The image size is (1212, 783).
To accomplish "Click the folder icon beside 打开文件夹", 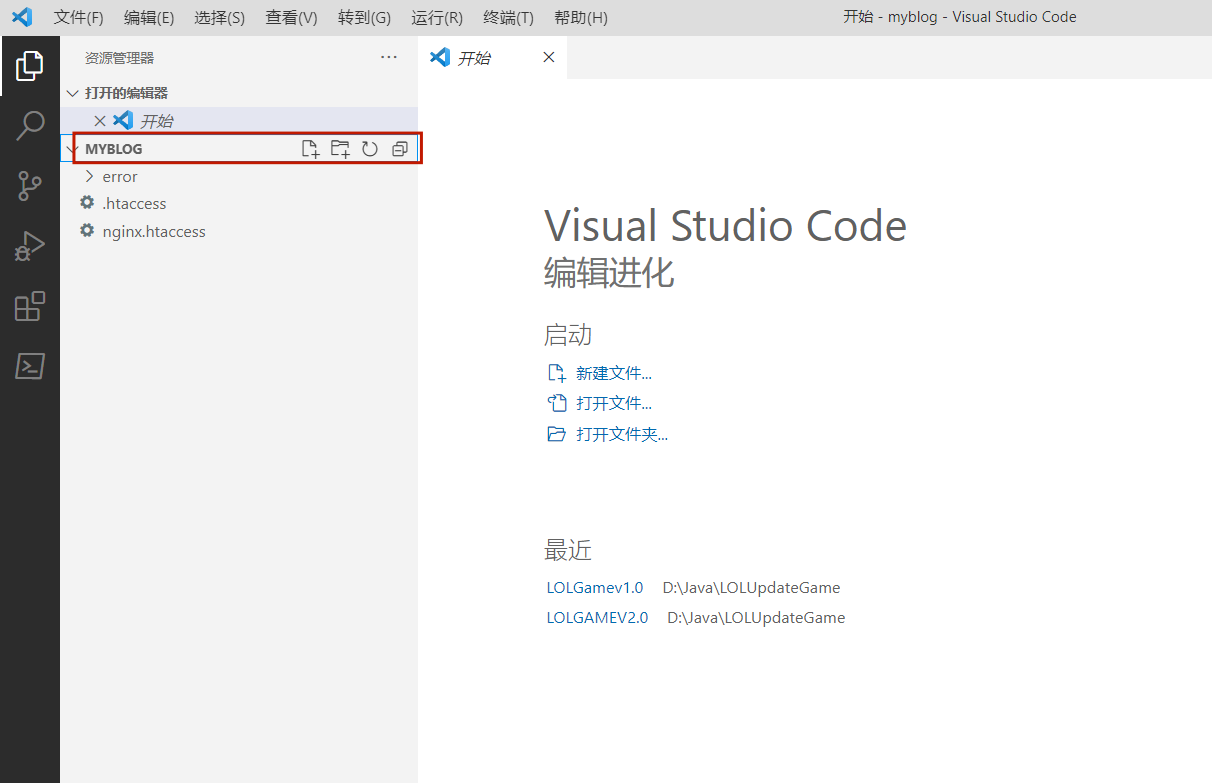I will tap(557, 434).
